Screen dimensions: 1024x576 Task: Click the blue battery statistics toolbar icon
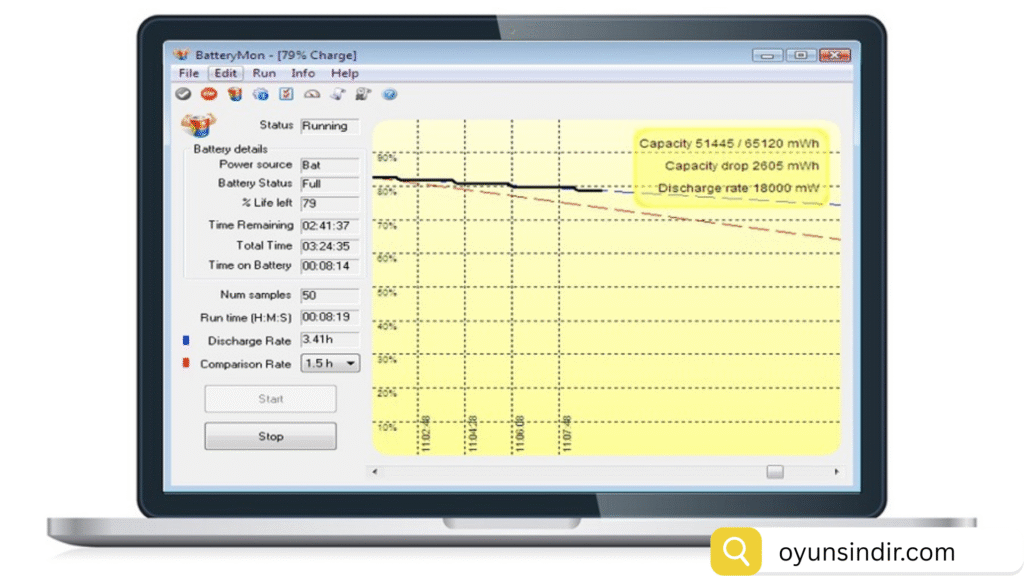pos(261,93)
